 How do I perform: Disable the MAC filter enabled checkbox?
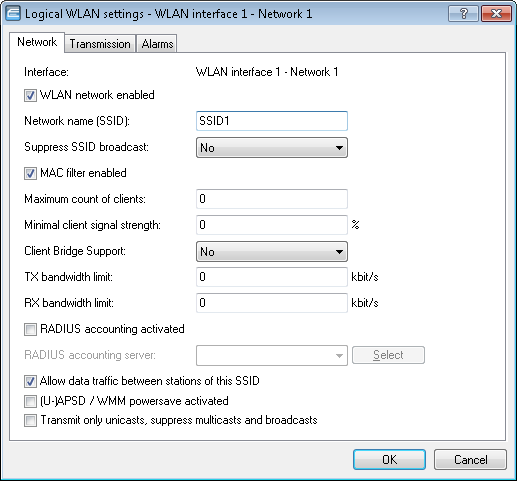(x=30, y=174)
